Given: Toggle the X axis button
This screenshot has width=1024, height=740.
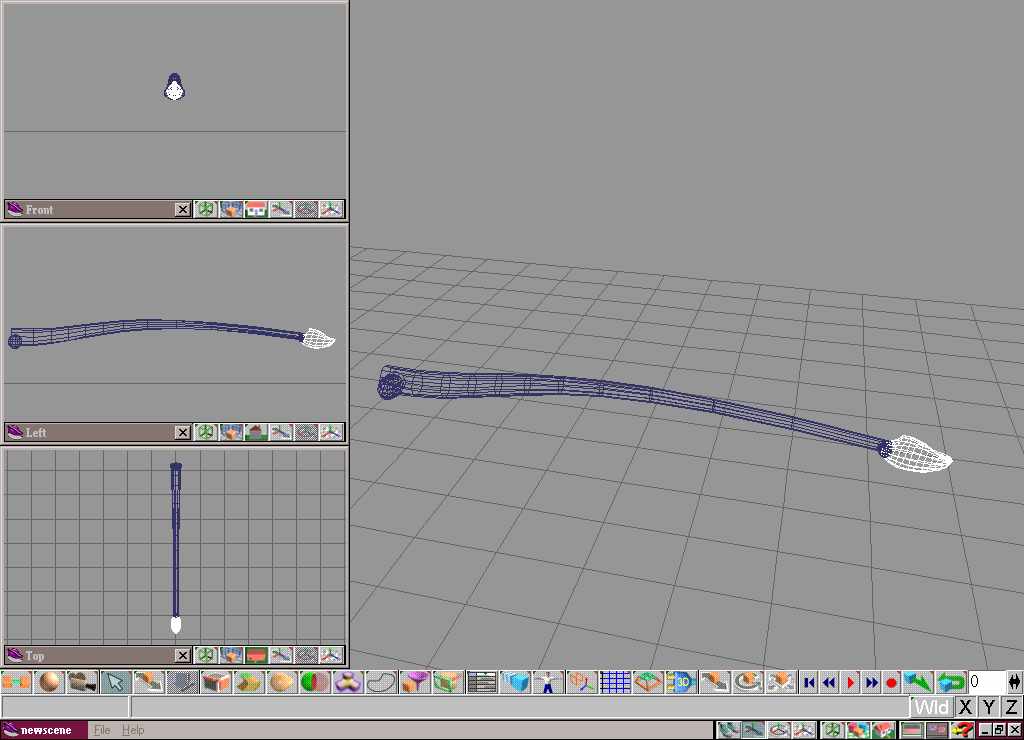Looking at the screenshot, I should point(965,707).
